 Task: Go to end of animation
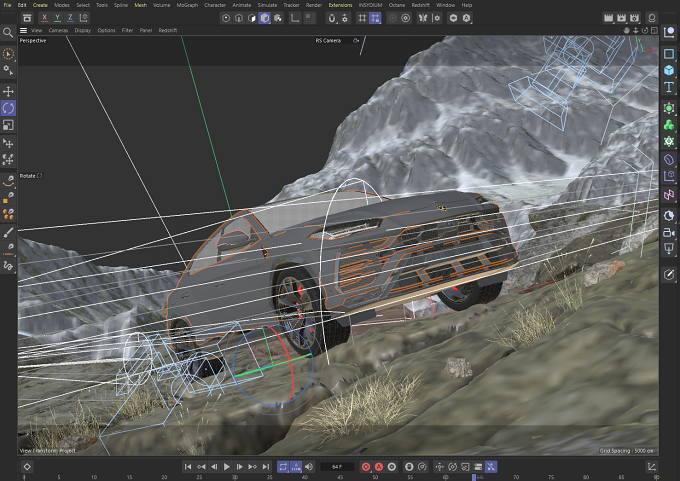pyautogui.click(x=266, y=467)
